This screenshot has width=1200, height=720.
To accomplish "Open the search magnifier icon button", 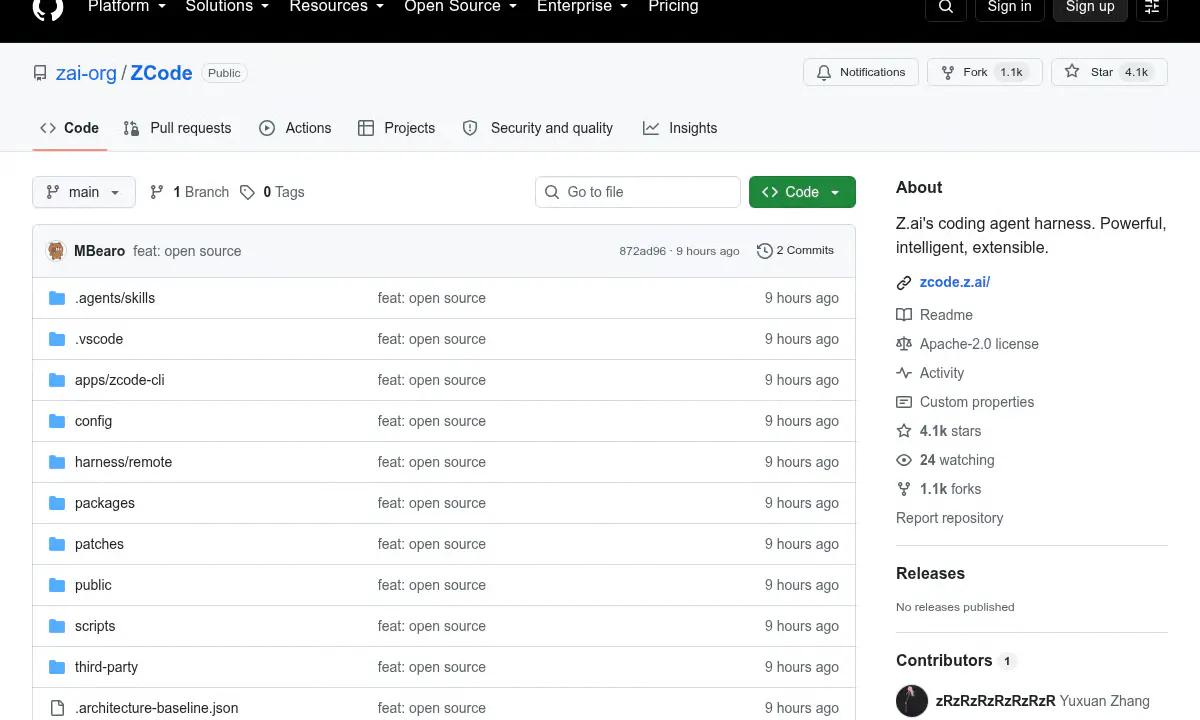I will point(946,7).
